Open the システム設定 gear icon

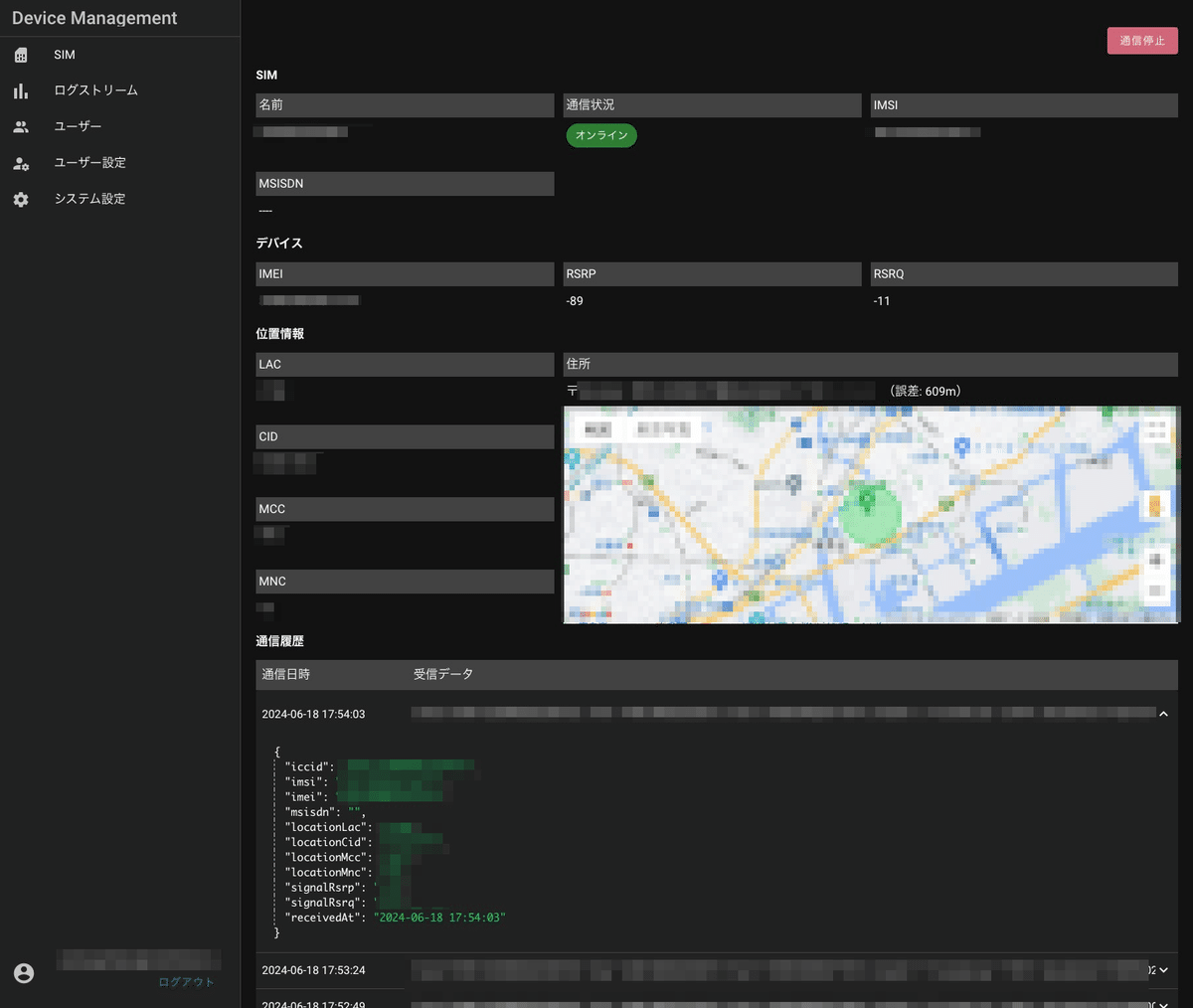[x=22, y=198]
